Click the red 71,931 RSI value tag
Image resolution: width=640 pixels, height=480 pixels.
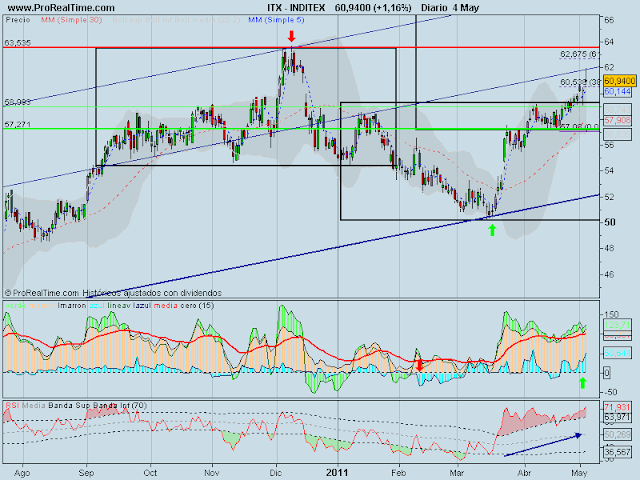(x=618, y=407)
